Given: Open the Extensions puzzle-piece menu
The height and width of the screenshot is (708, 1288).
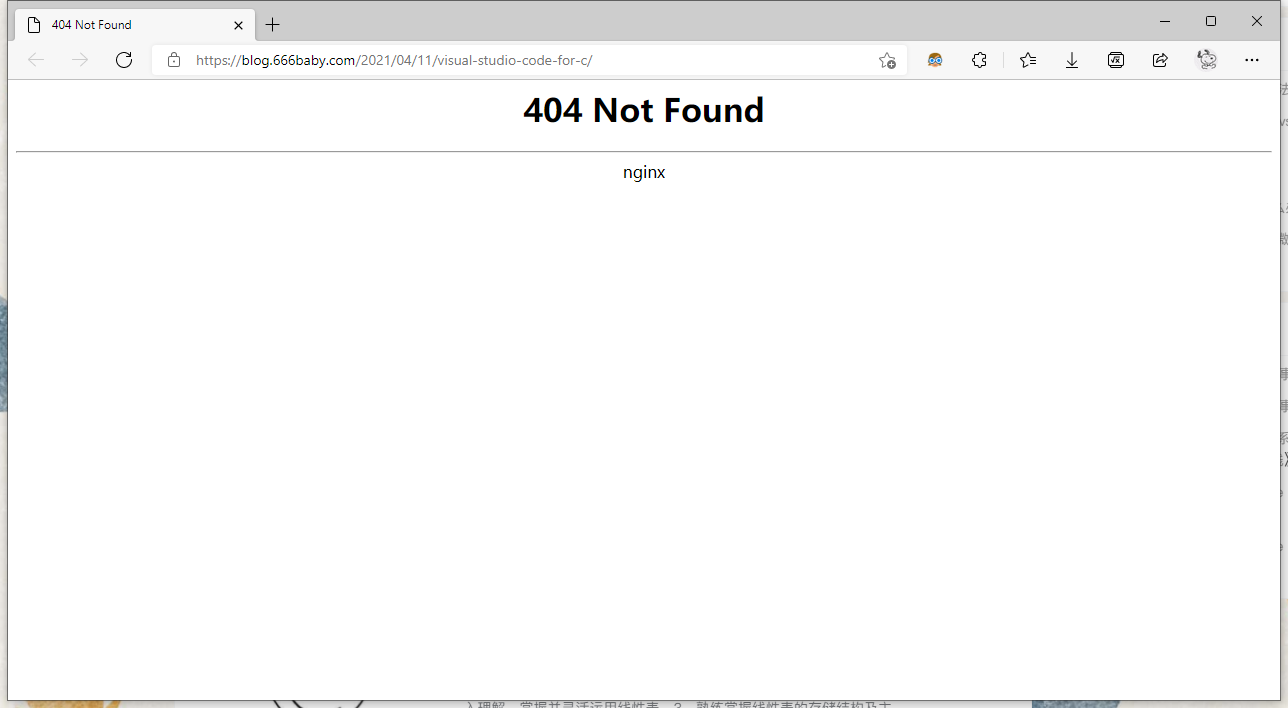Looking at the screenshot, I should tap(979, 60).
